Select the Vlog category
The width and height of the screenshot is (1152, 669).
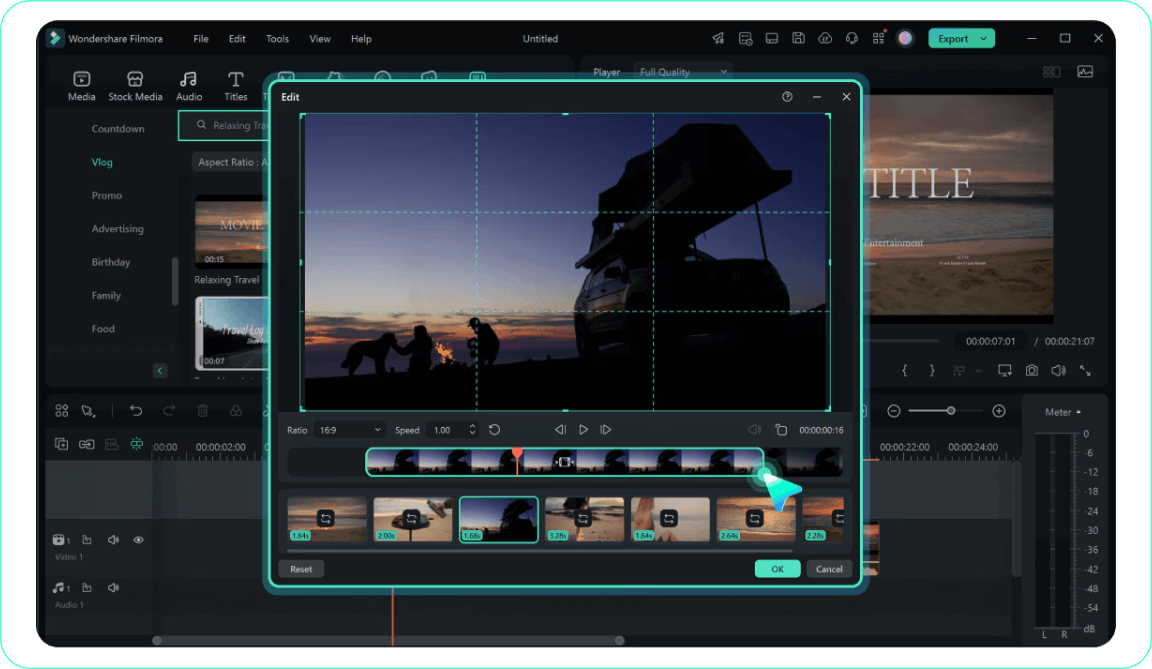[102, 162]
